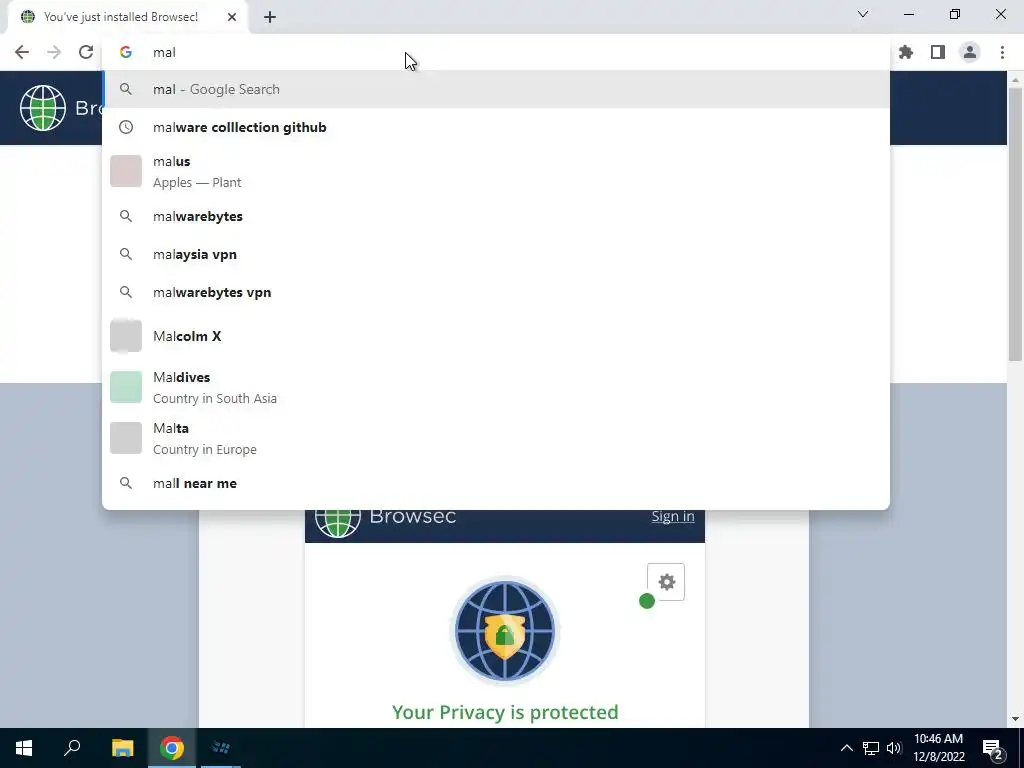Open the notification center icon
This screenshot has width=1024, height=768.
(x=993, y=748)
